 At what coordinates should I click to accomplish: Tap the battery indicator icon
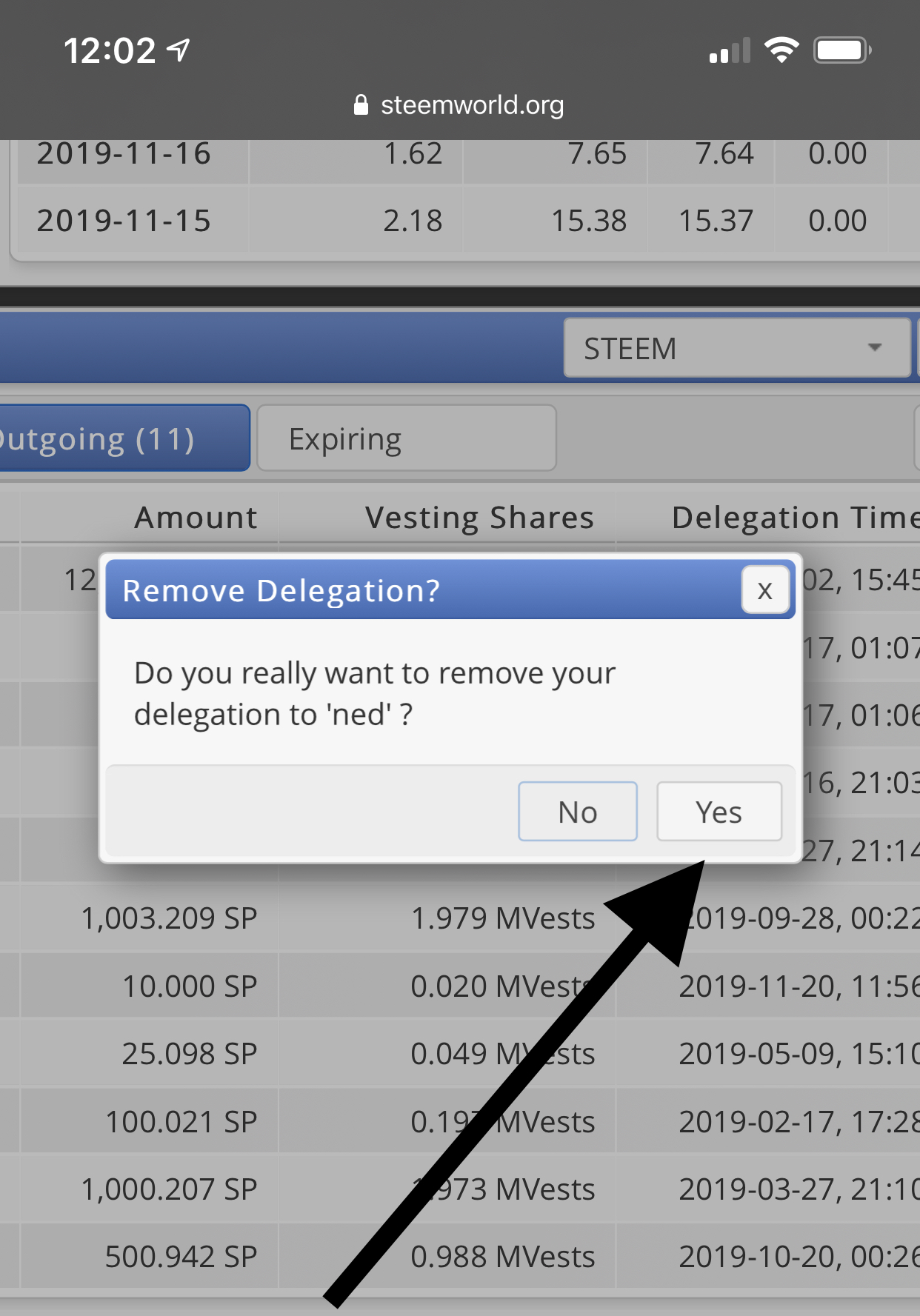843,50
